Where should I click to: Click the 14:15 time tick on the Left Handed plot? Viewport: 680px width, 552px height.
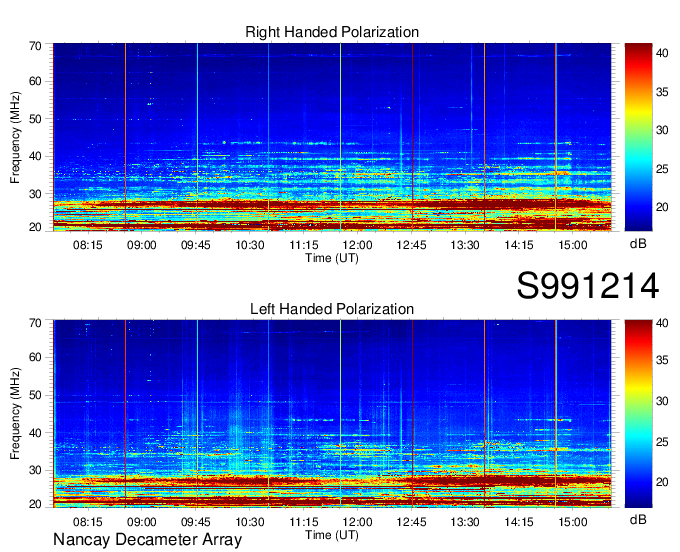519,522
